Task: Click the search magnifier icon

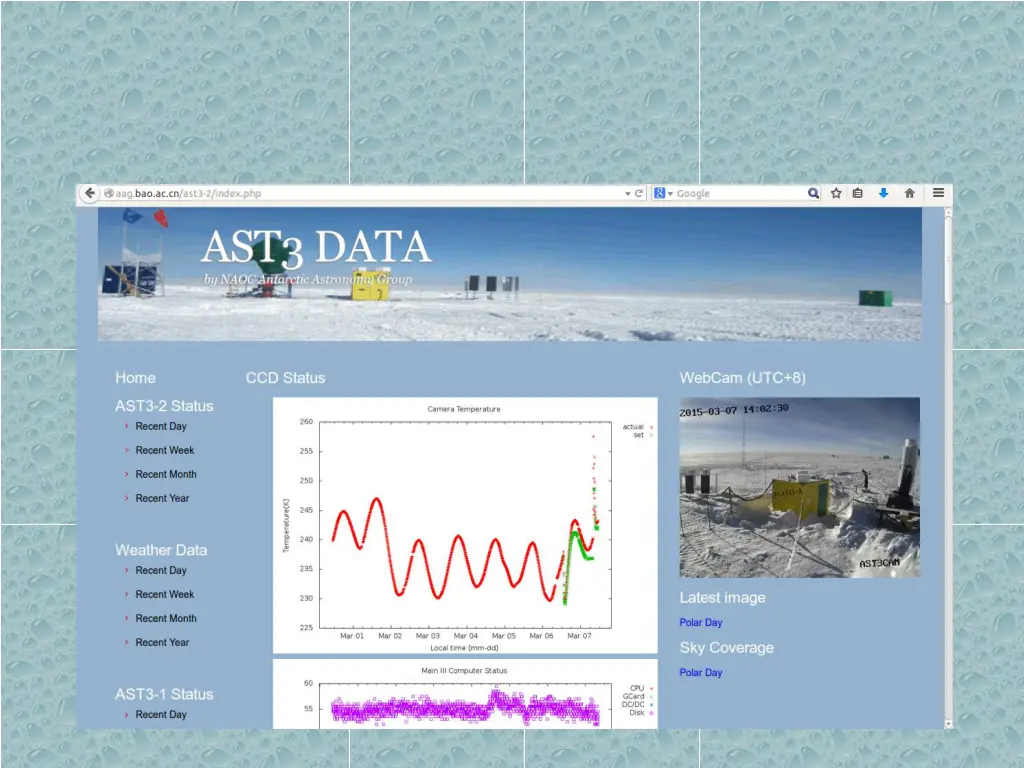Action: 813,193
